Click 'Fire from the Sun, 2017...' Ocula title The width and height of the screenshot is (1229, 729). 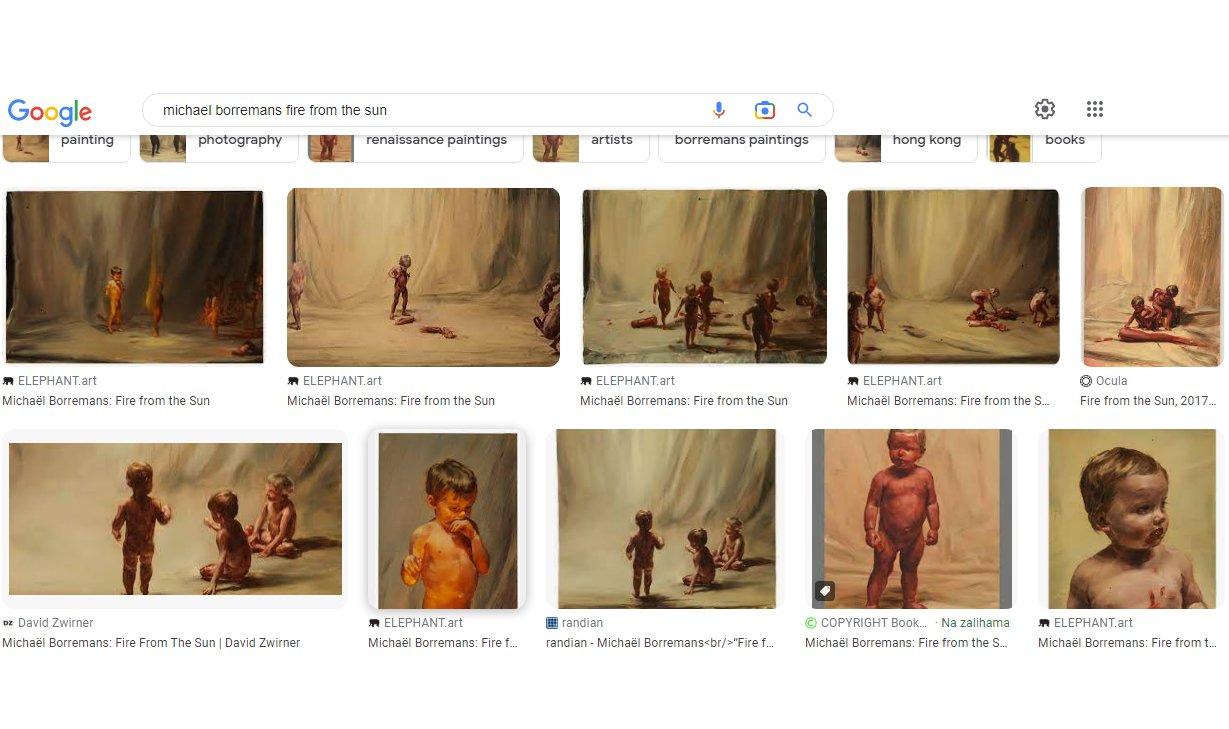1148,401
